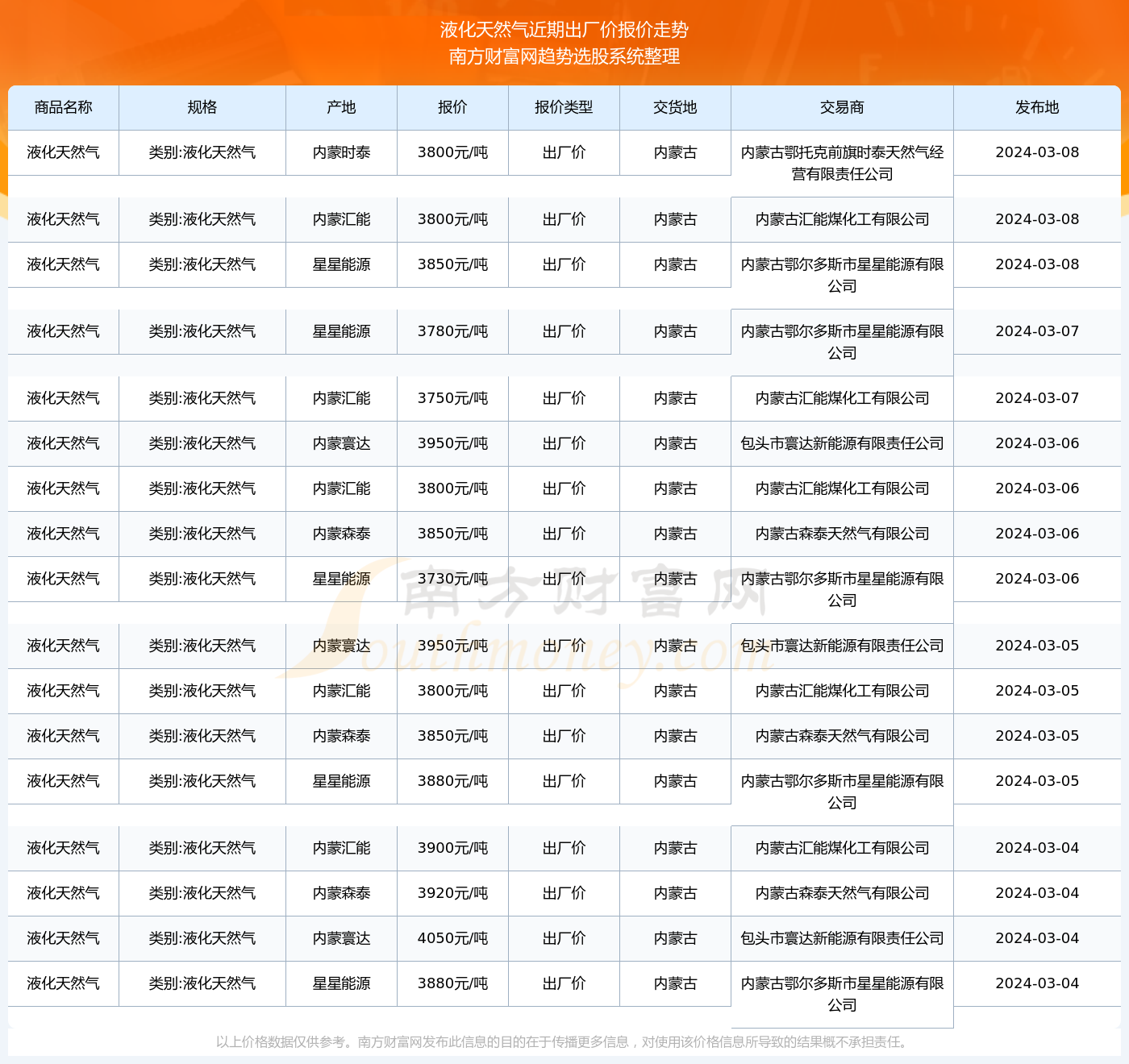Screen dimensions: 1129x1064
Task: Click 3800元/吨 in 内蒙汇能 2024-03-05 row
Action: coord(453,691)
